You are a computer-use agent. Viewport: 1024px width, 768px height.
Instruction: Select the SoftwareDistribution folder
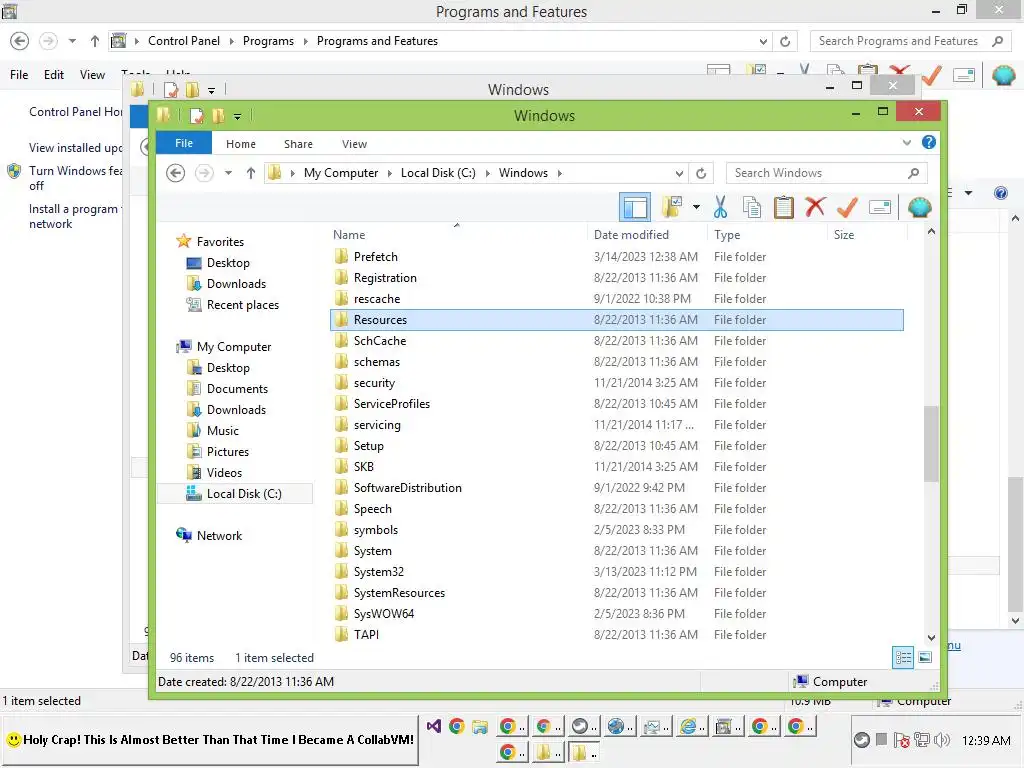click(408, 488)
